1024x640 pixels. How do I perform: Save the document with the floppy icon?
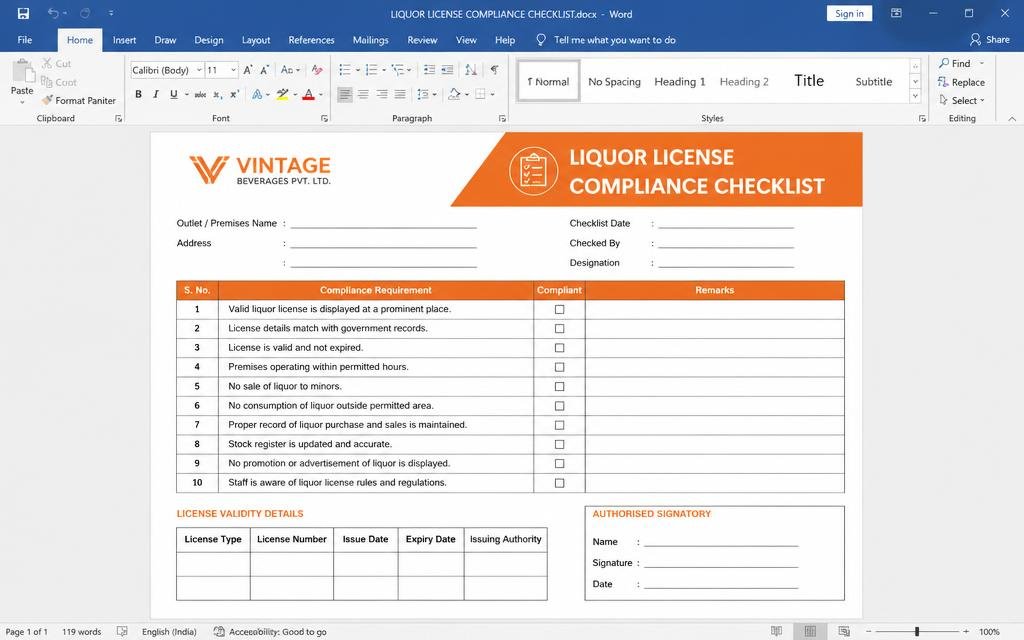click(x=23, y=13)
